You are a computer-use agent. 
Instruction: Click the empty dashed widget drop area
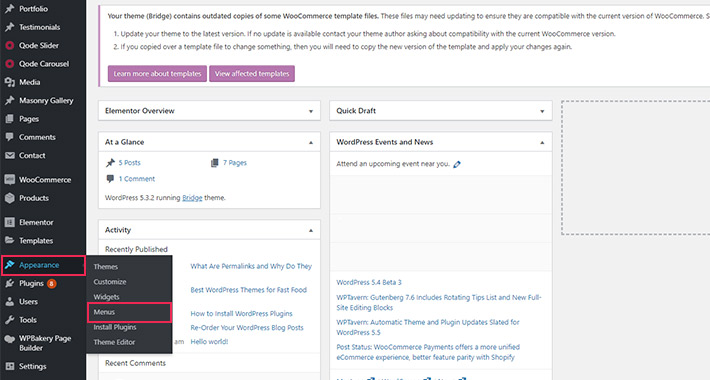(x=635, y=168)
